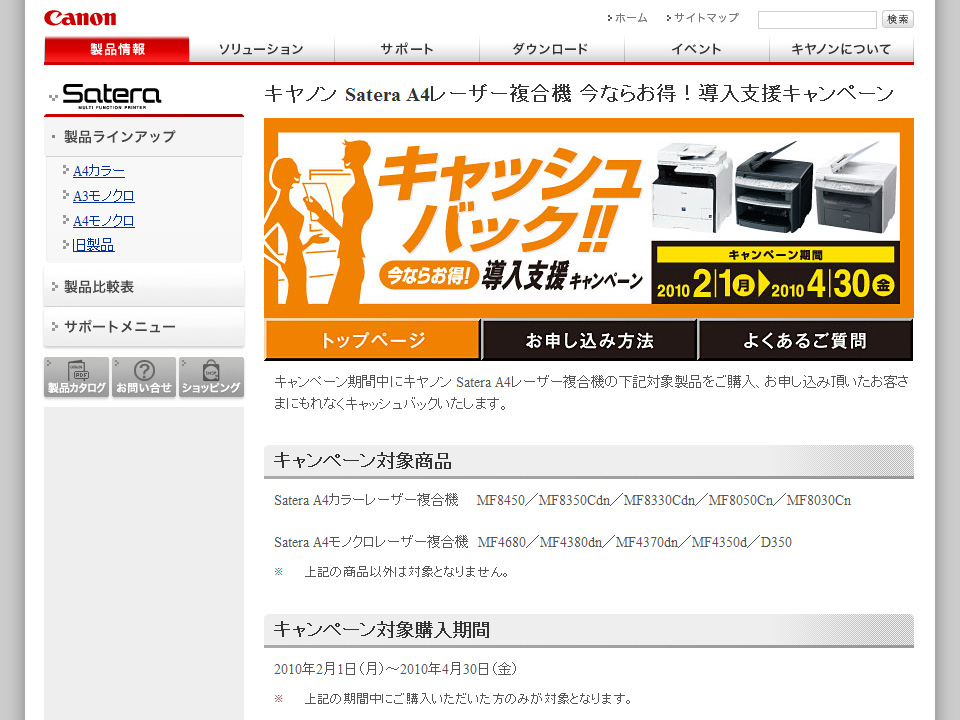The height and width of the screenshot is (720, 960).
Task: Select the 製品情報 navigation tab
Action: coord(117,49)
